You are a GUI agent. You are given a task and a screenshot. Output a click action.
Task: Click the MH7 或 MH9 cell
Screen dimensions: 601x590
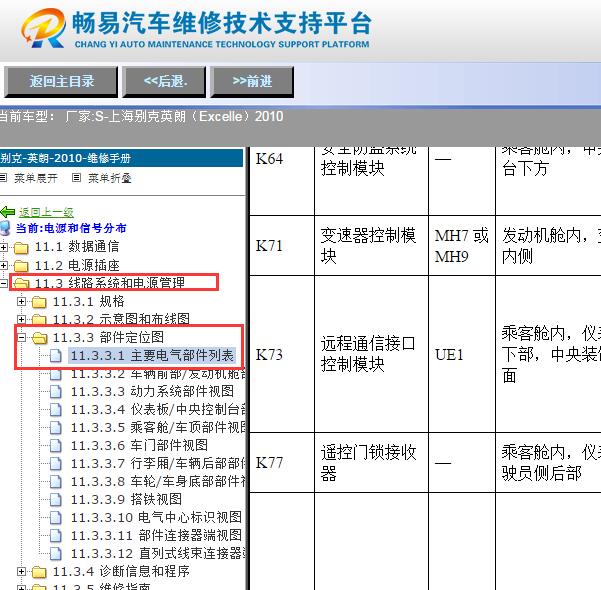461,246
